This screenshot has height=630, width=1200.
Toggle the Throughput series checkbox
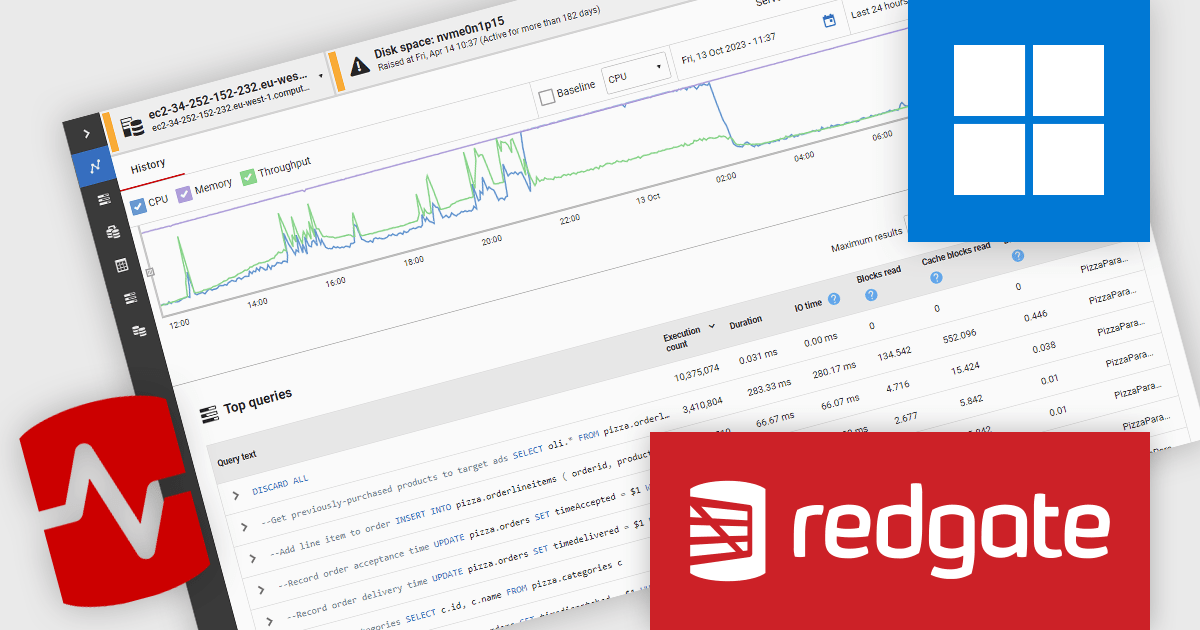pyautogui.click(x=248, y=176)
